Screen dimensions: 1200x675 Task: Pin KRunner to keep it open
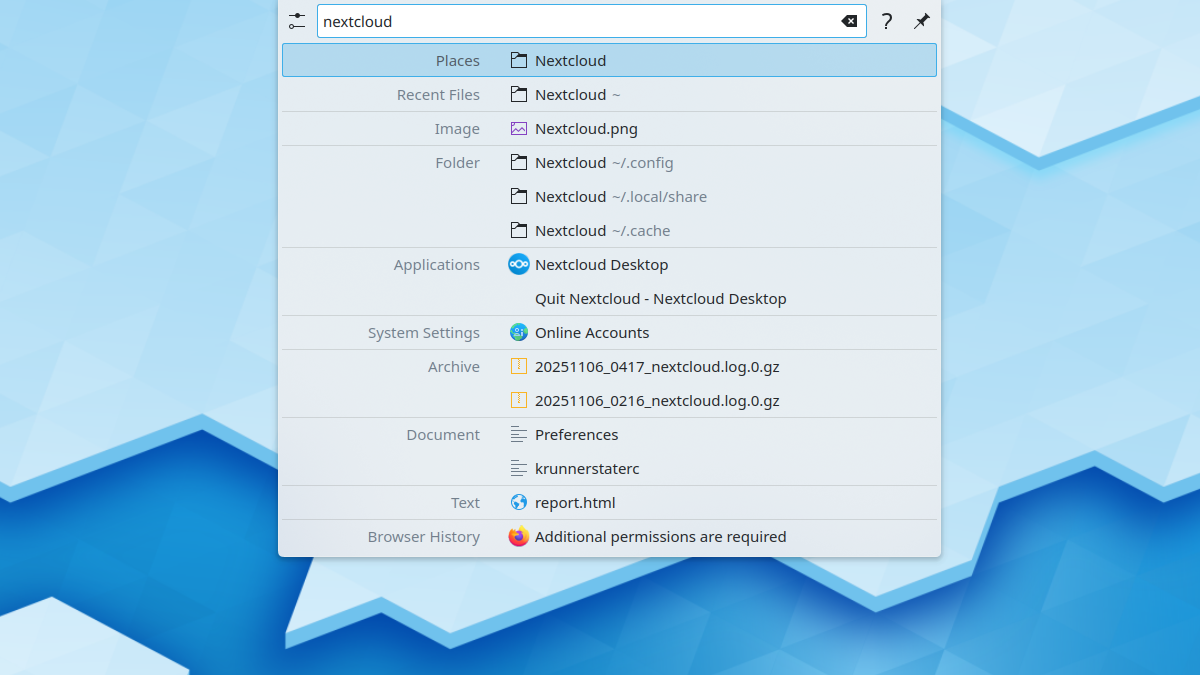921,20
